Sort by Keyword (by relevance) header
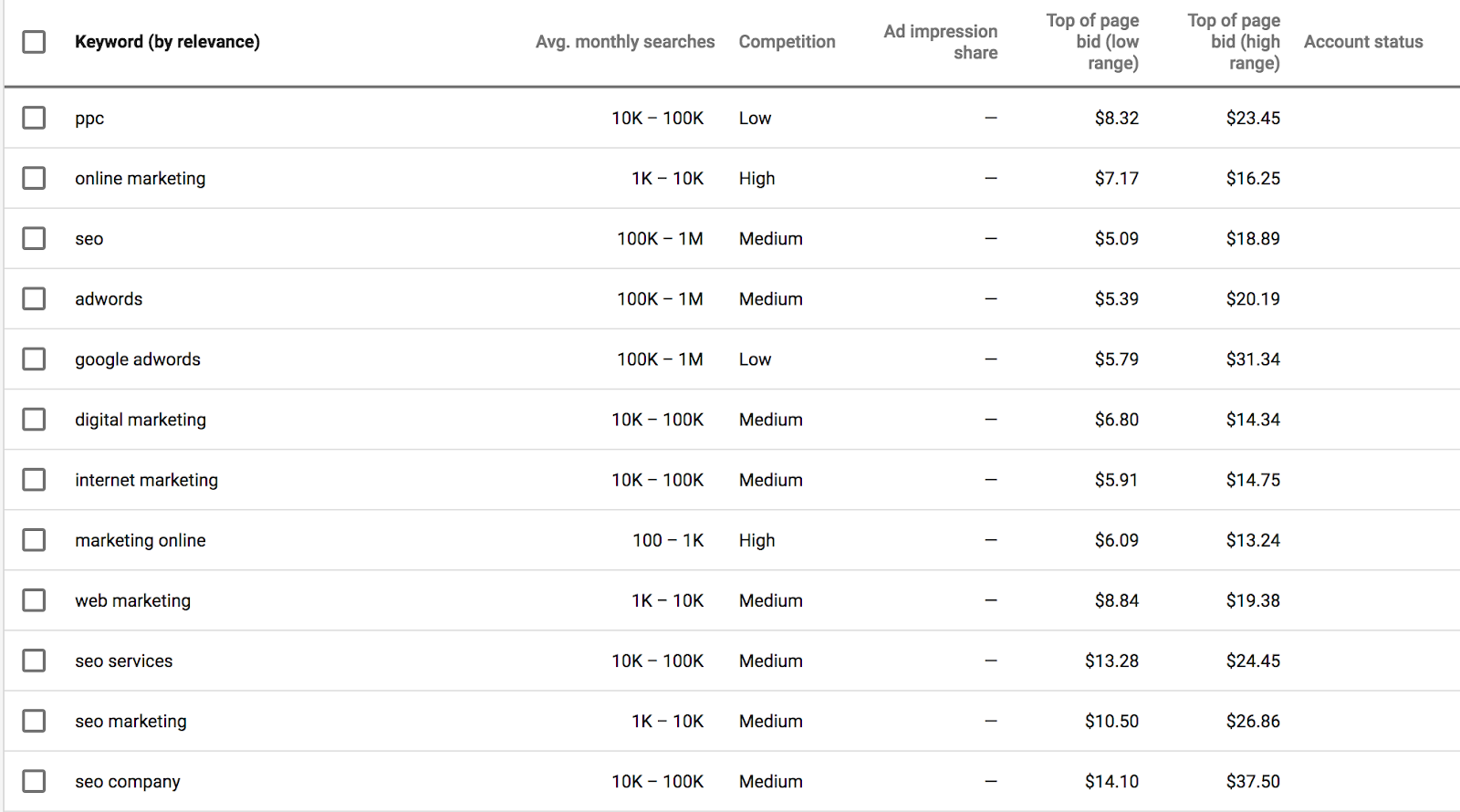The width and height of the screenshot is (1460, 812). [x=167, y=42]
